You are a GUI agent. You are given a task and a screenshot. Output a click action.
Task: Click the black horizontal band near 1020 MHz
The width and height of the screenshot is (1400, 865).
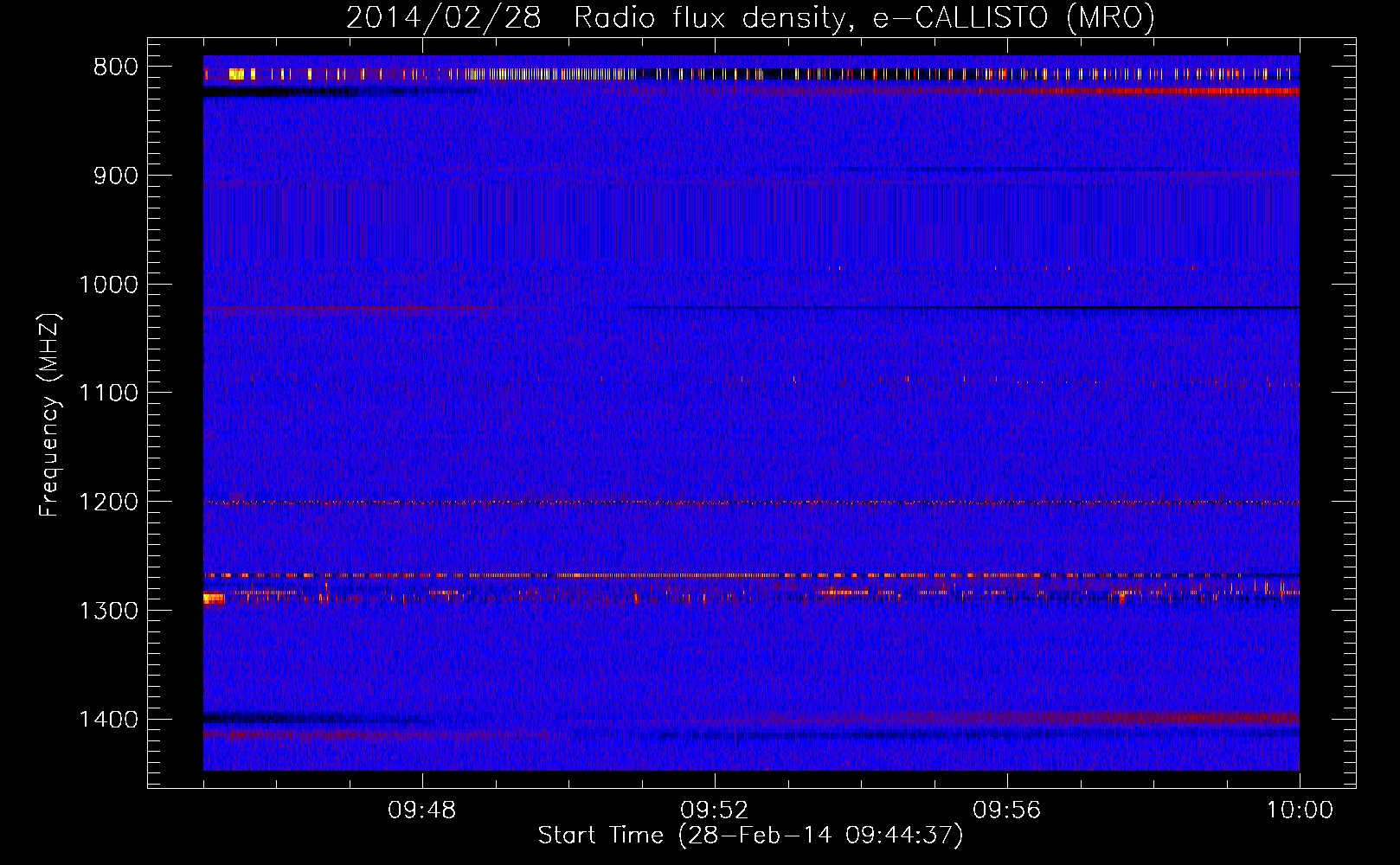965,307
